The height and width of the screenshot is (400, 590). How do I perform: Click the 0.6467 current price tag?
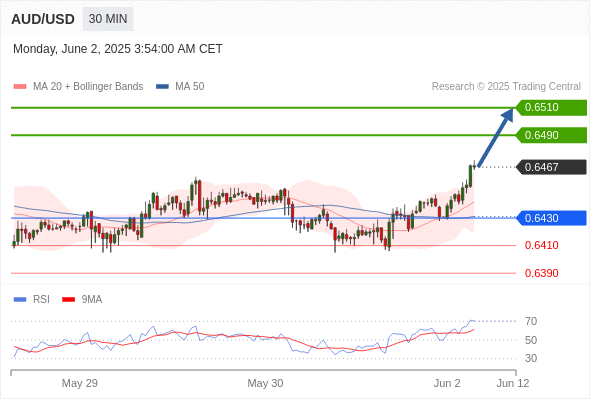[x=551, y=167]
